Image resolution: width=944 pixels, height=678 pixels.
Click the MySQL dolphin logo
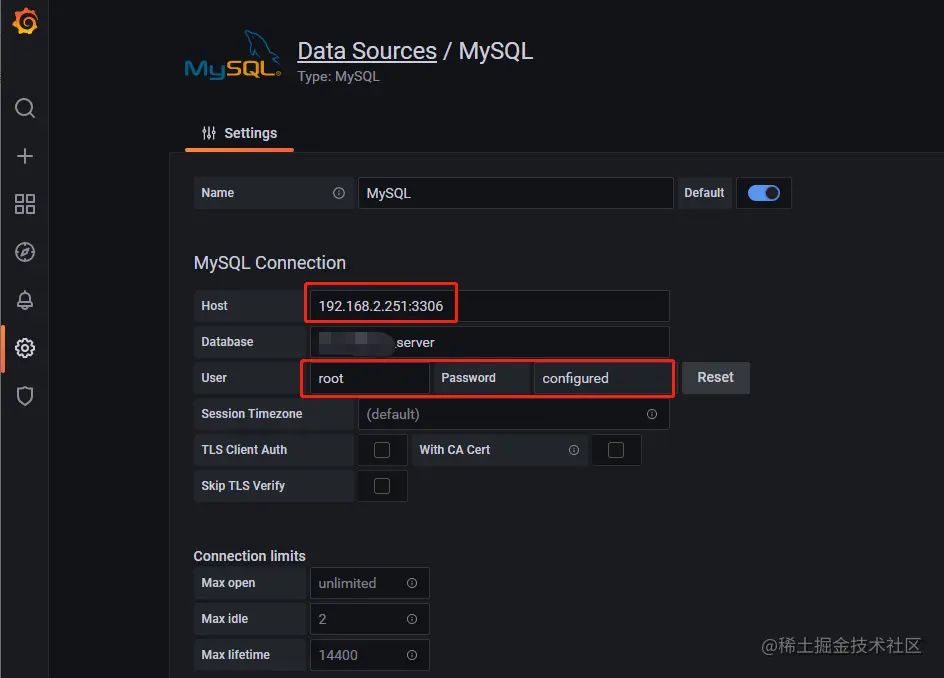(233, 55)
